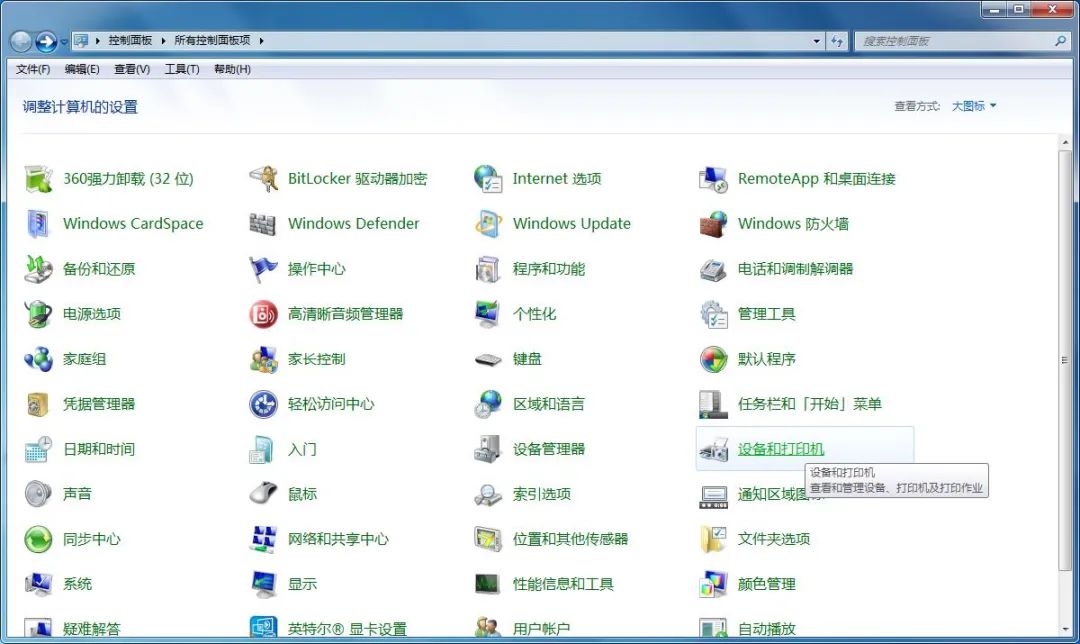The width and height of the screenshot is (1080, 644).
Task: Expand the arrow after 所有控制面板项 breadcrumb
Action: (x=262, y=41)
